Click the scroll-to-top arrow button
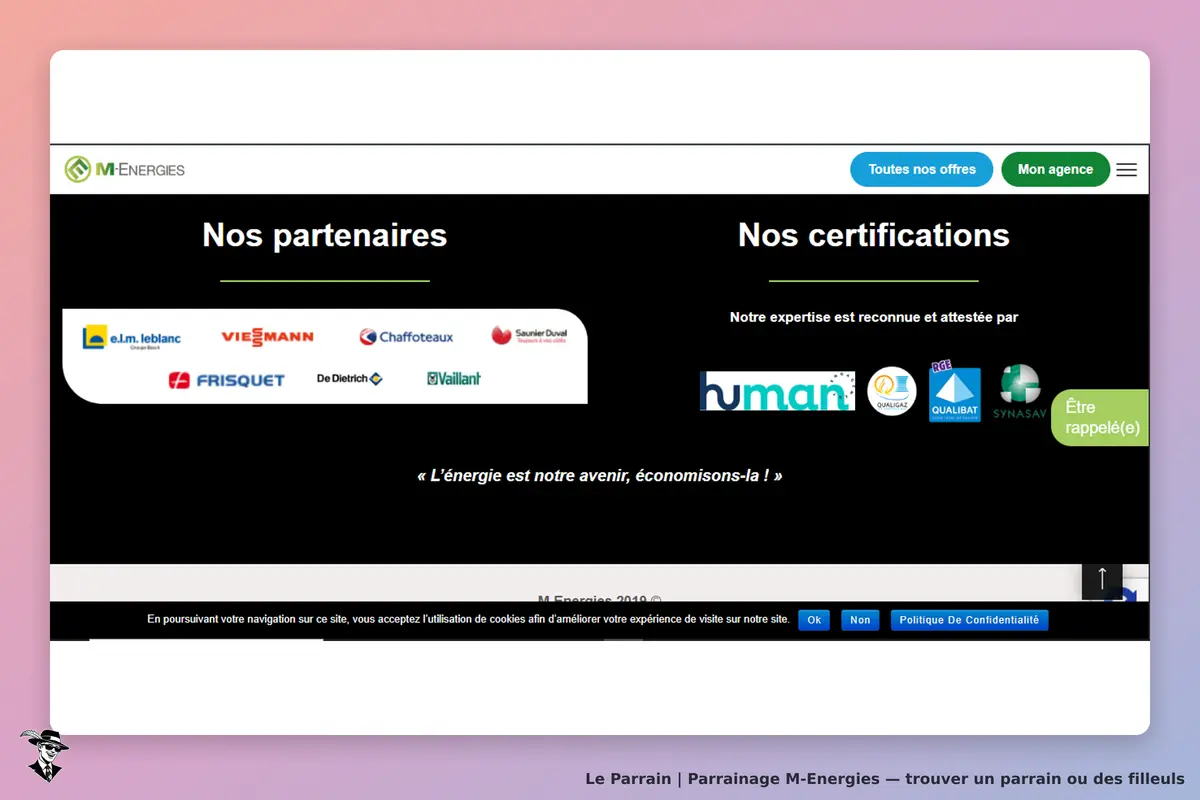This screenshot has width=1200, height=800. (1102, 580)
